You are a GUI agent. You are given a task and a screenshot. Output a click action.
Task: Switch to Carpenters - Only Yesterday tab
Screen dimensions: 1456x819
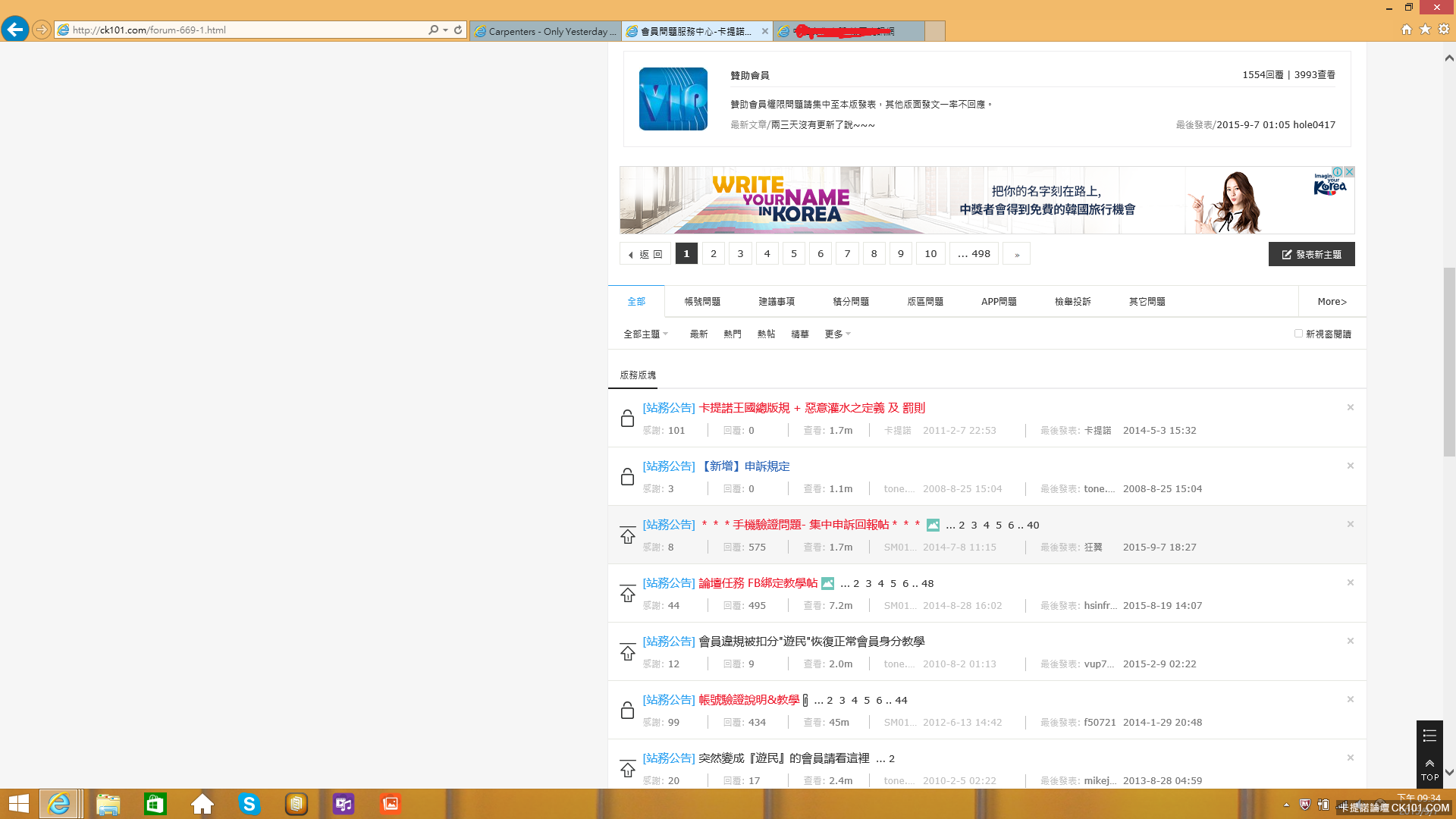point(546,31)
